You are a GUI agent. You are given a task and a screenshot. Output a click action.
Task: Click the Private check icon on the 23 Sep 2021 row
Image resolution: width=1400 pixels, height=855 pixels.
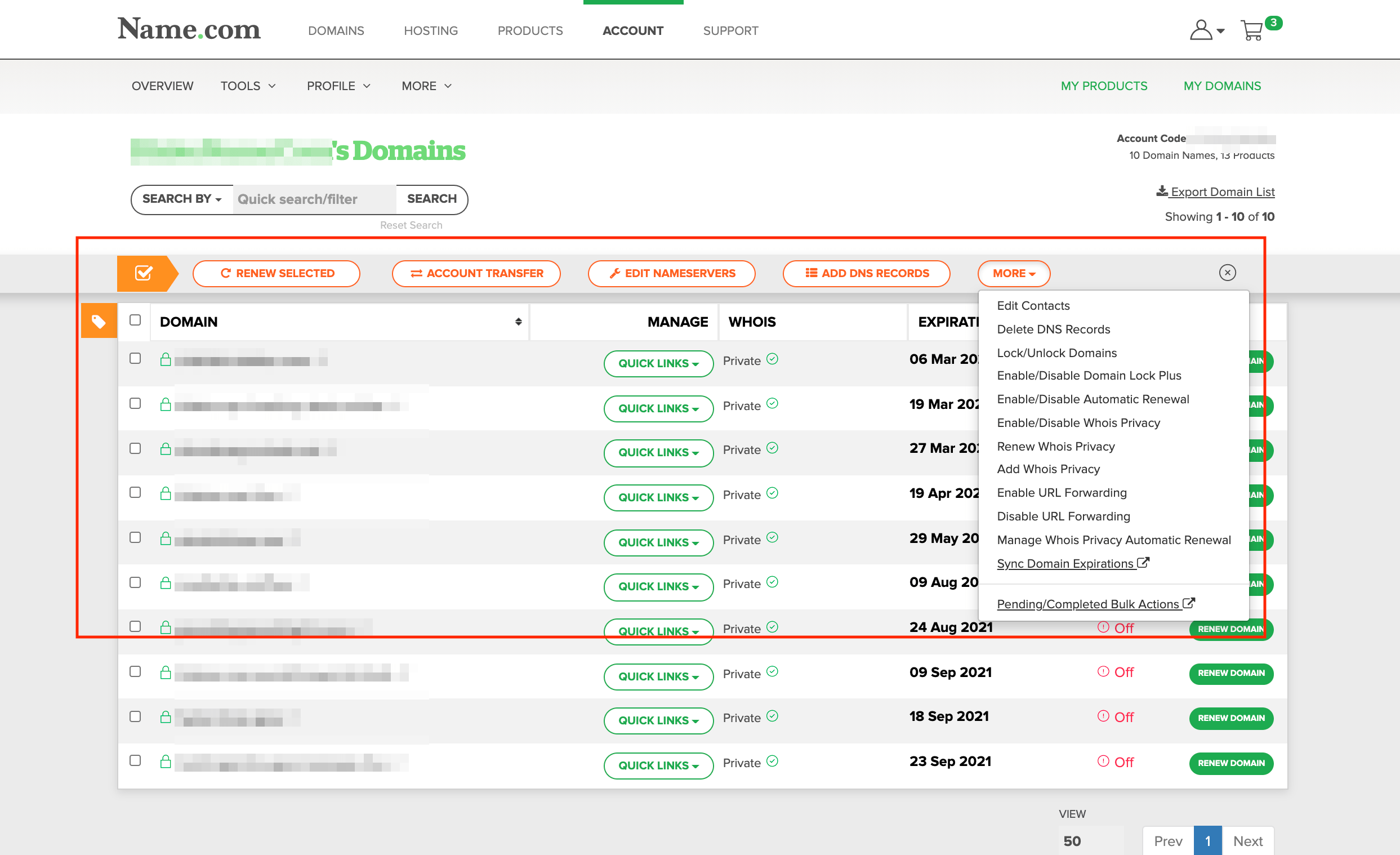point(772,762)
